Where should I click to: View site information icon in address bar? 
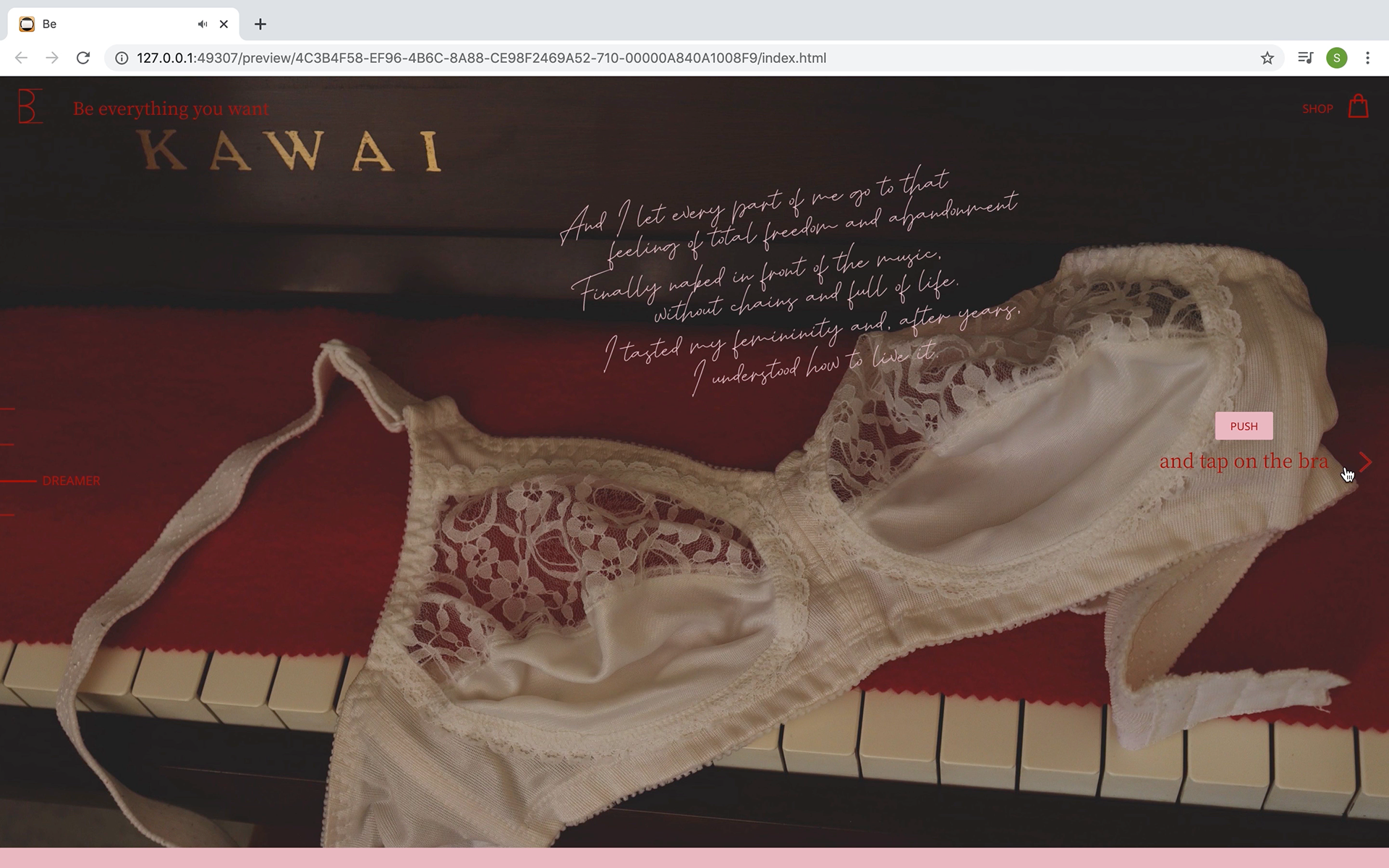(x=122, y=58)
